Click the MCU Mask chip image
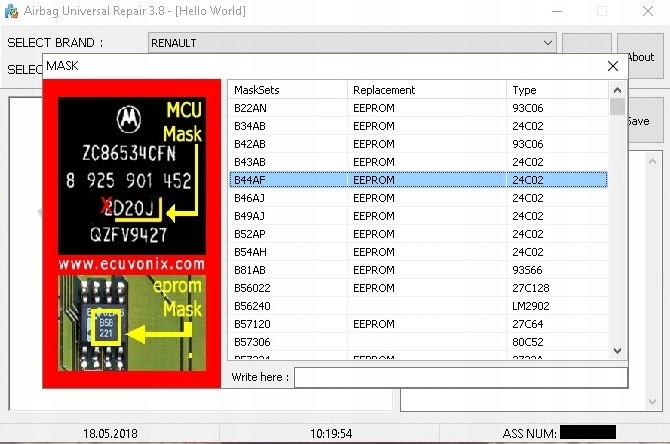Viewport: 670px width, 444px height. [132, 176]
